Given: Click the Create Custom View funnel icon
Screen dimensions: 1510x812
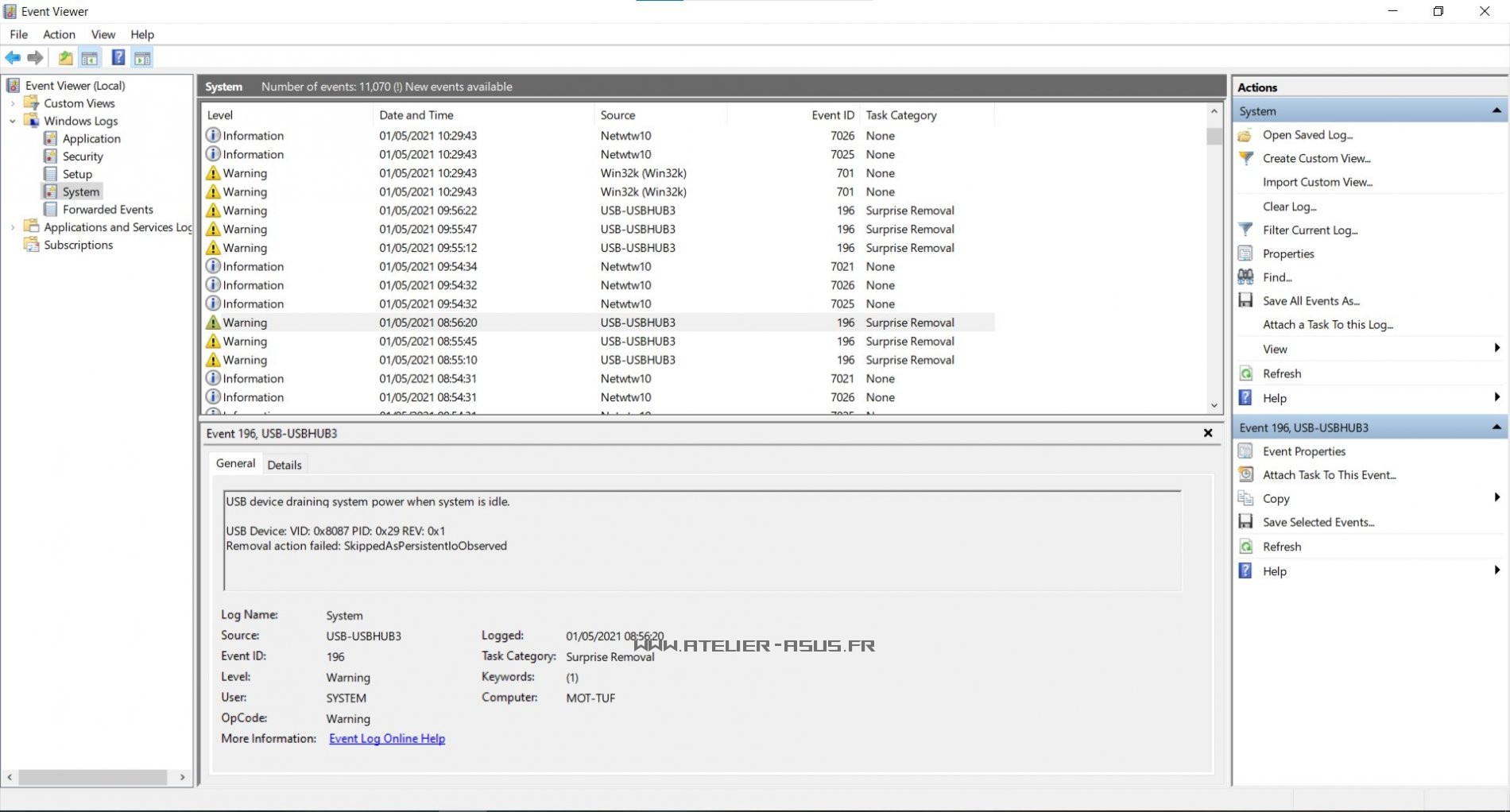Looking at the screenshot, I should pyautogui.click(x=1245, y=158).
